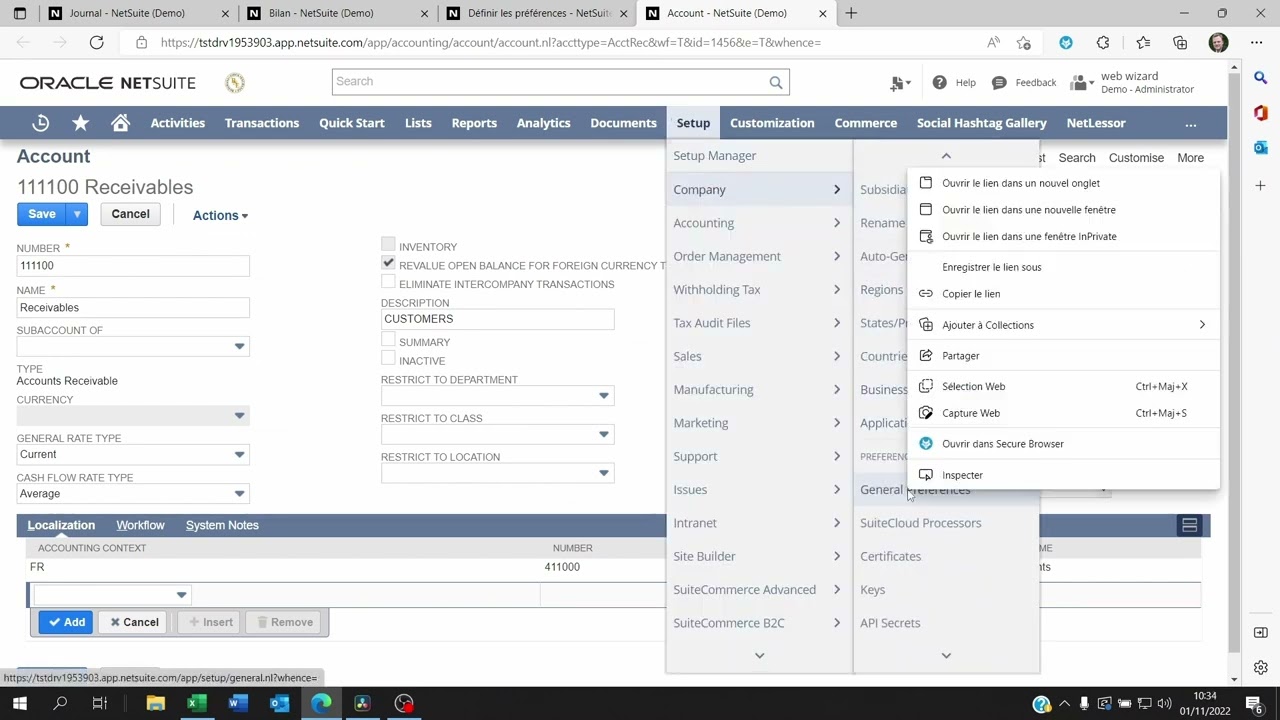Uncheck Revalue Open Balance for Foreign Currency

point(388,263)
